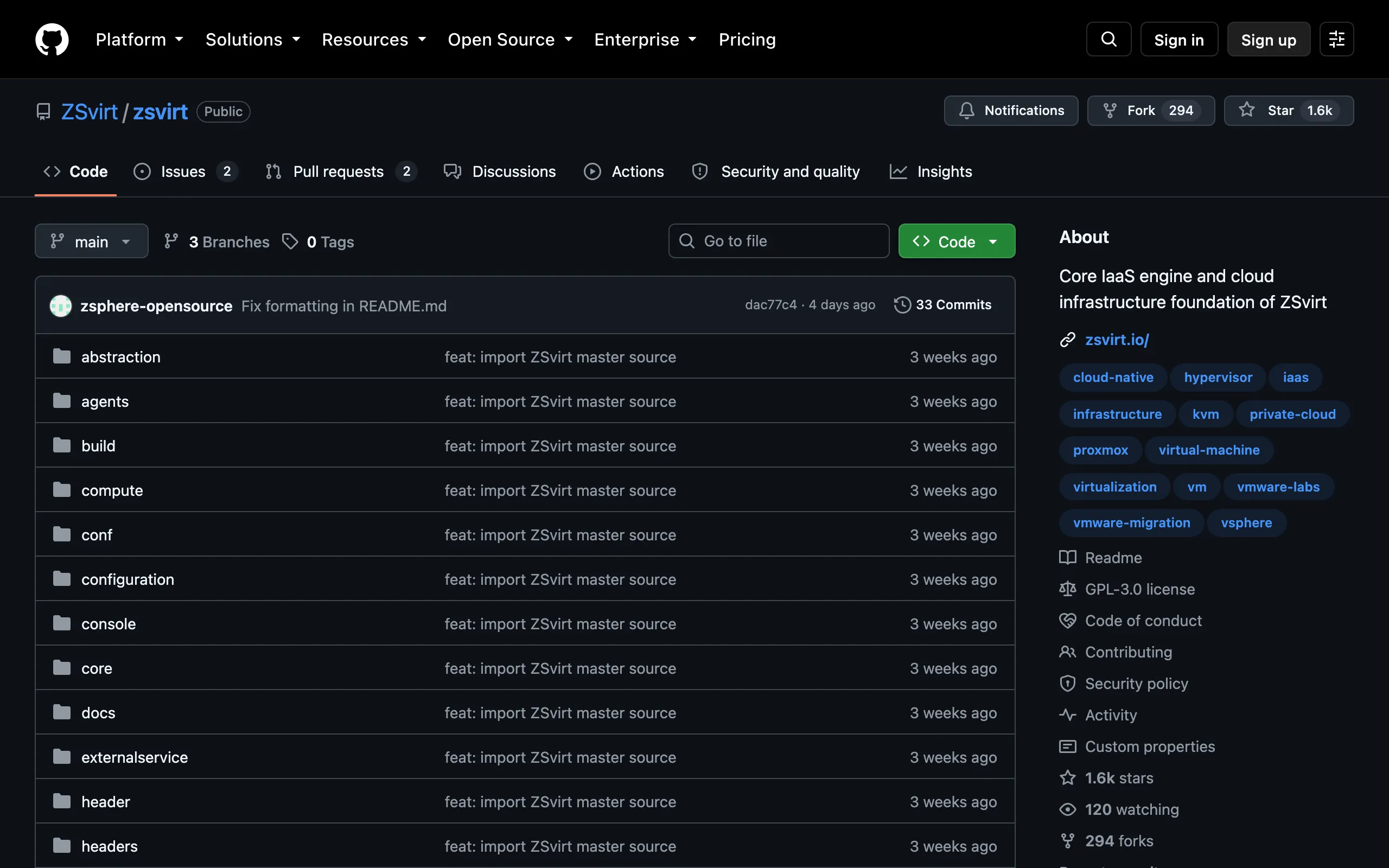Open commit hash dac77c4

[x=770, y=305]
